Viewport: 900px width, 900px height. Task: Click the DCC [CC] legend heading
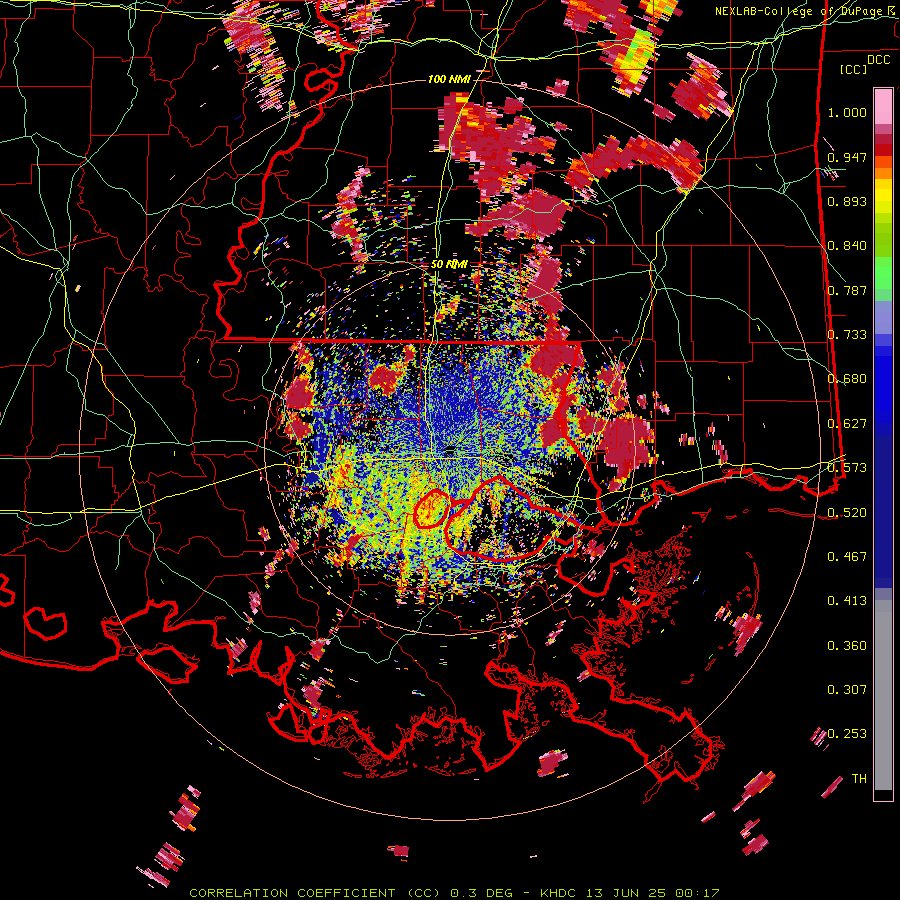[864, 64]
